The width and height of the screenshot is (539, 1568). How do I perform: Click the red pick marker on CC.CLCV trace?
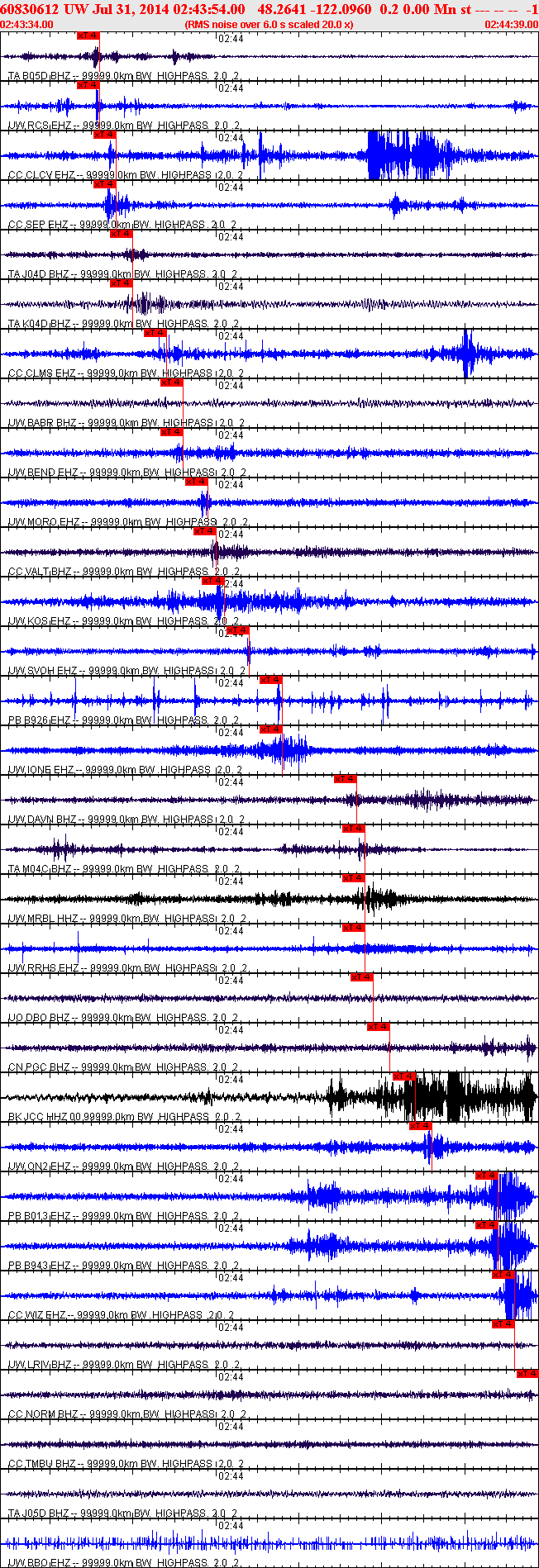click(x=105, y=135)
